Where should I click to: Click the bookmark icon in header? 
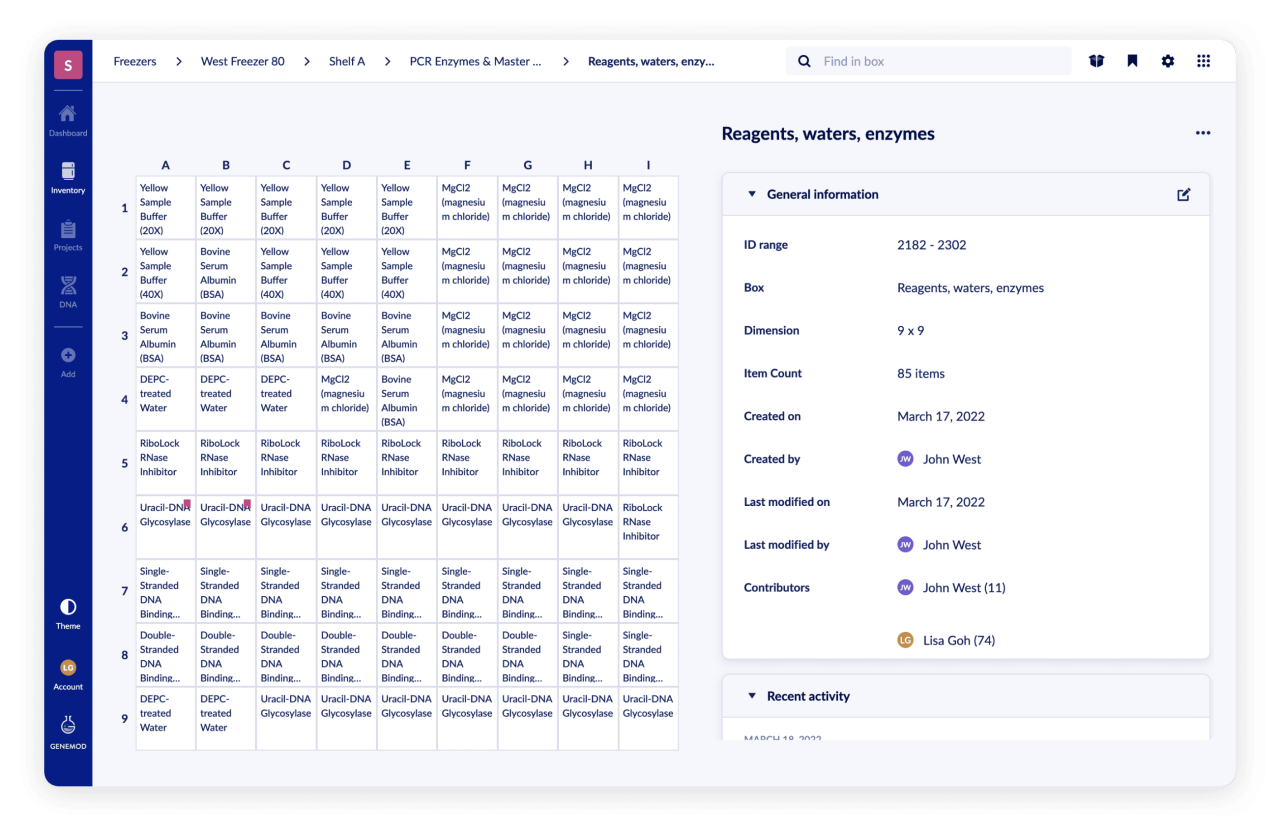click(x=1132, y=61)
